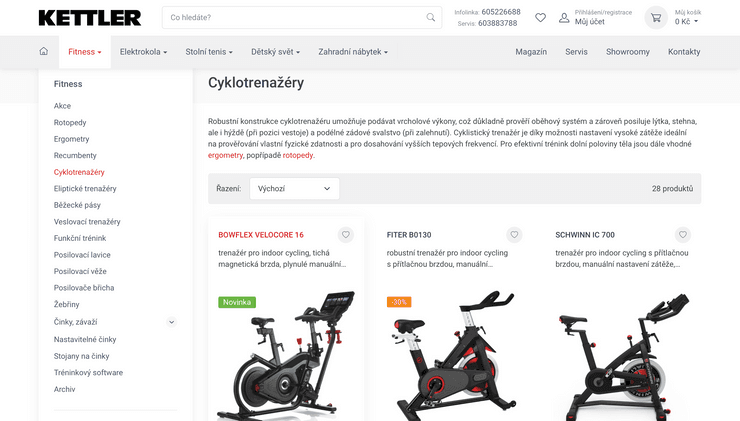Click the home icon in navigation bar
The height and width of the screenshot is (421, 740).
click(x=43, y=52)
